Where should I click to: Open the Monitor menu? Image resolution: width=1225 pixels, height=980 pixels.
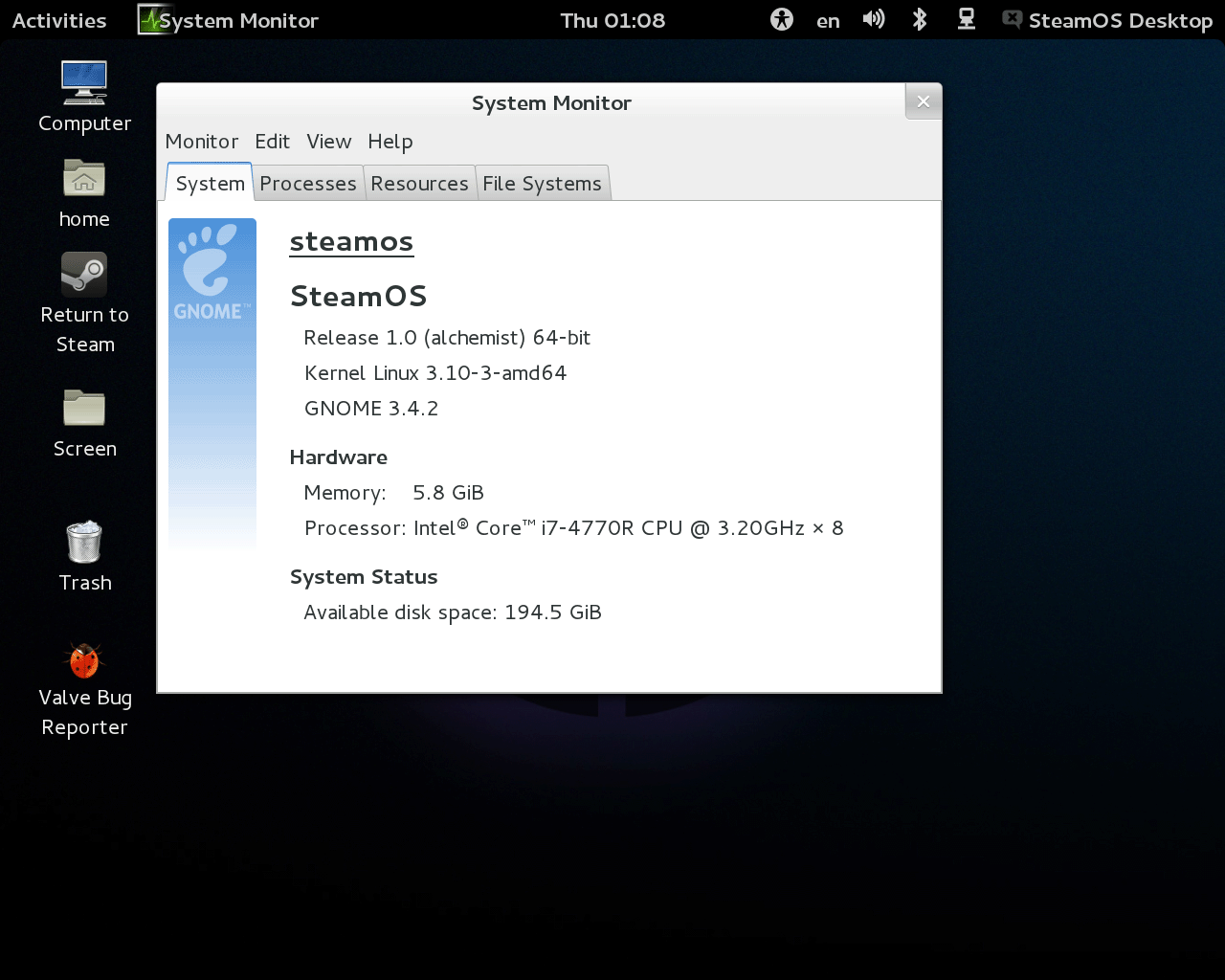coord(202,142)
